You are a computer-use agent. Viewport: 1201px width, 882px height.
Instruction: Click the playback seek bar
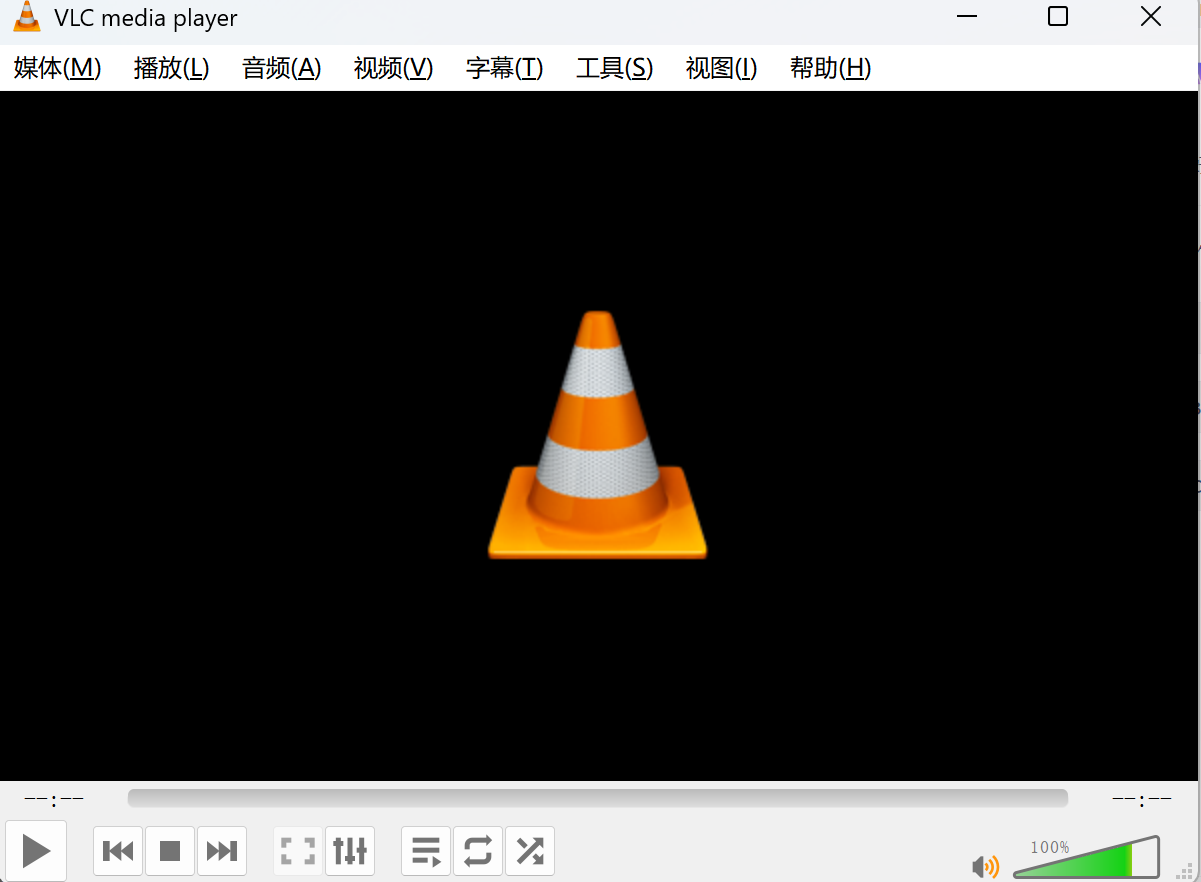pyautogui.click(x=597, y=798)
